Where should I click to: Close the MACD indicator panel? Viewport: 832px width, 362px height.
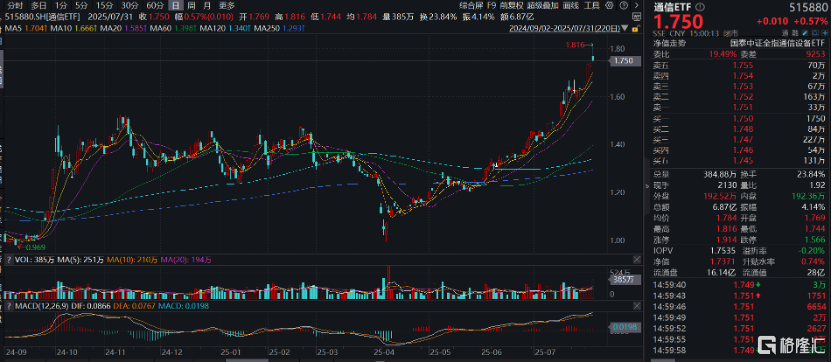click(637, 306)
